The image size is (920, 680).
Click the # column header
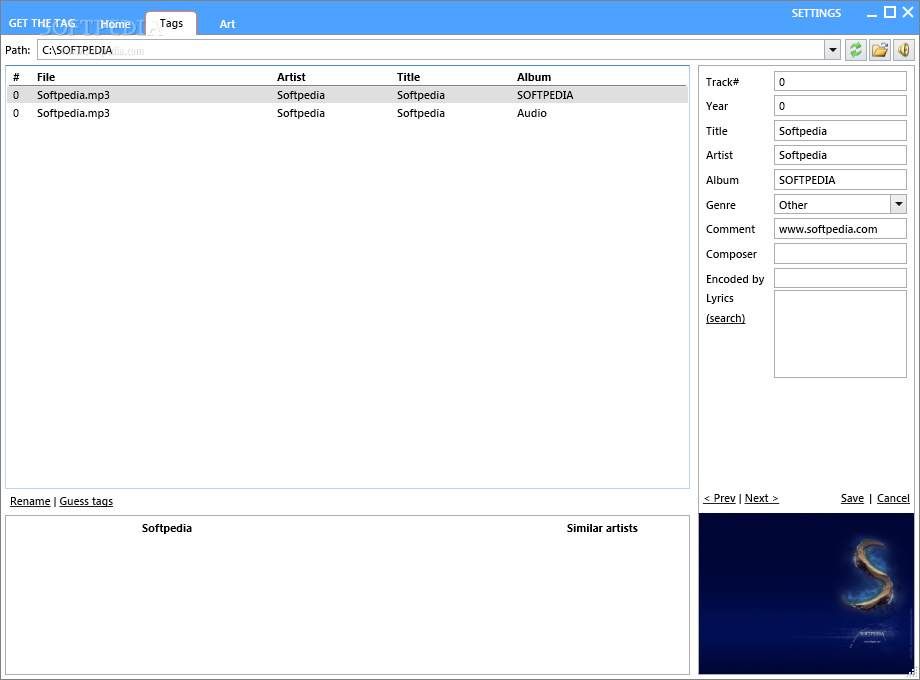(x=16, y=77)
